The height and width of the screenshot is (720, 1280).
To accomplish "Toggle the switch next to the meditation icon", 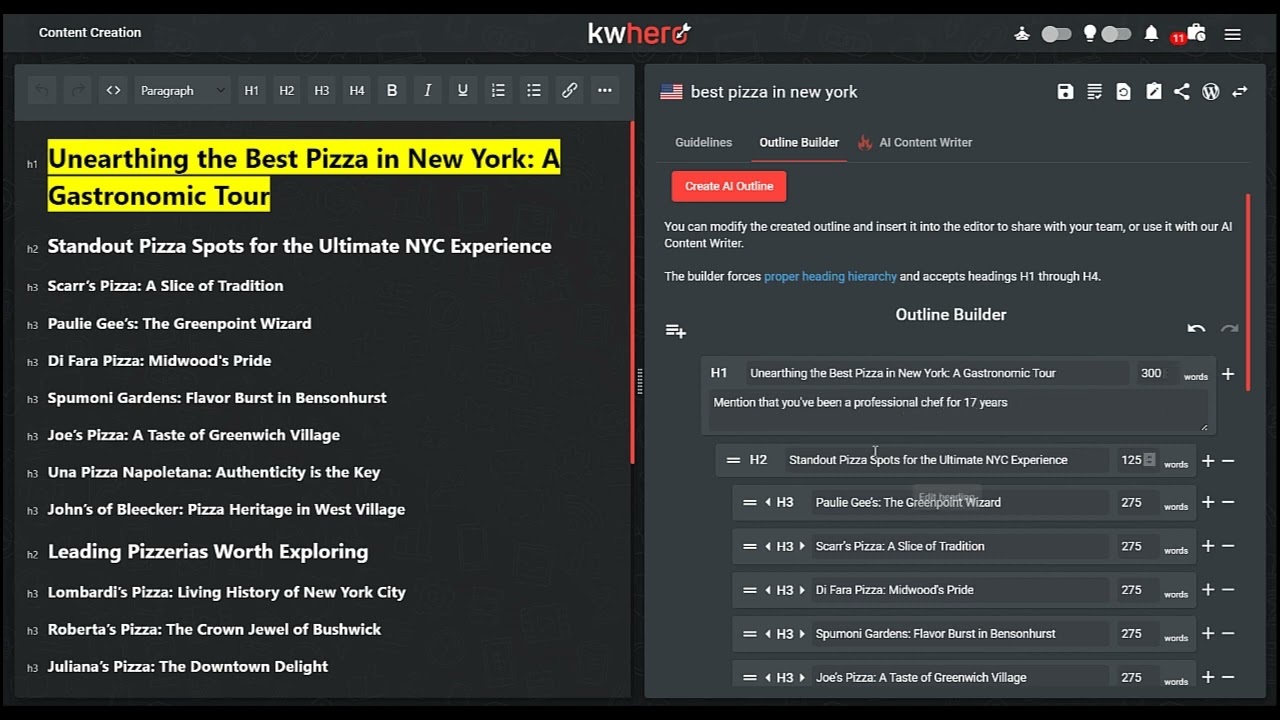I will [x=1056, y=33].
